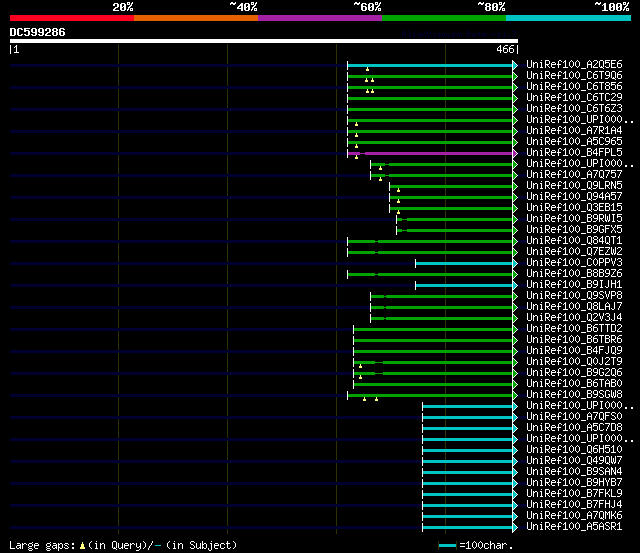Click subject name UniRef100_B9IJH1

click(574, 285)
